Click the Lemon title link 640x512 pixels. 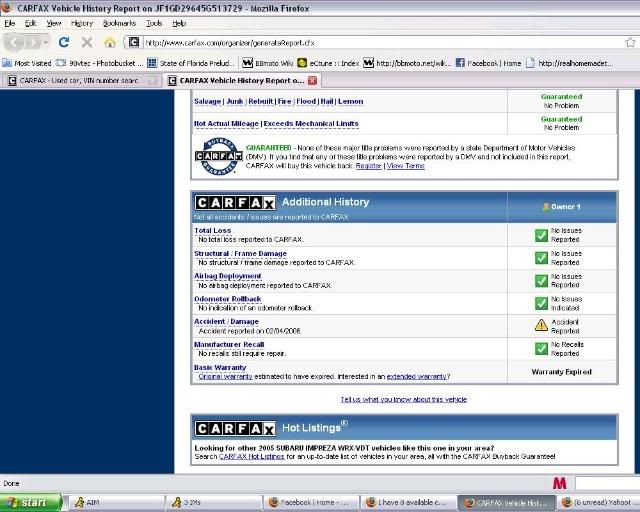pos(351,101)
